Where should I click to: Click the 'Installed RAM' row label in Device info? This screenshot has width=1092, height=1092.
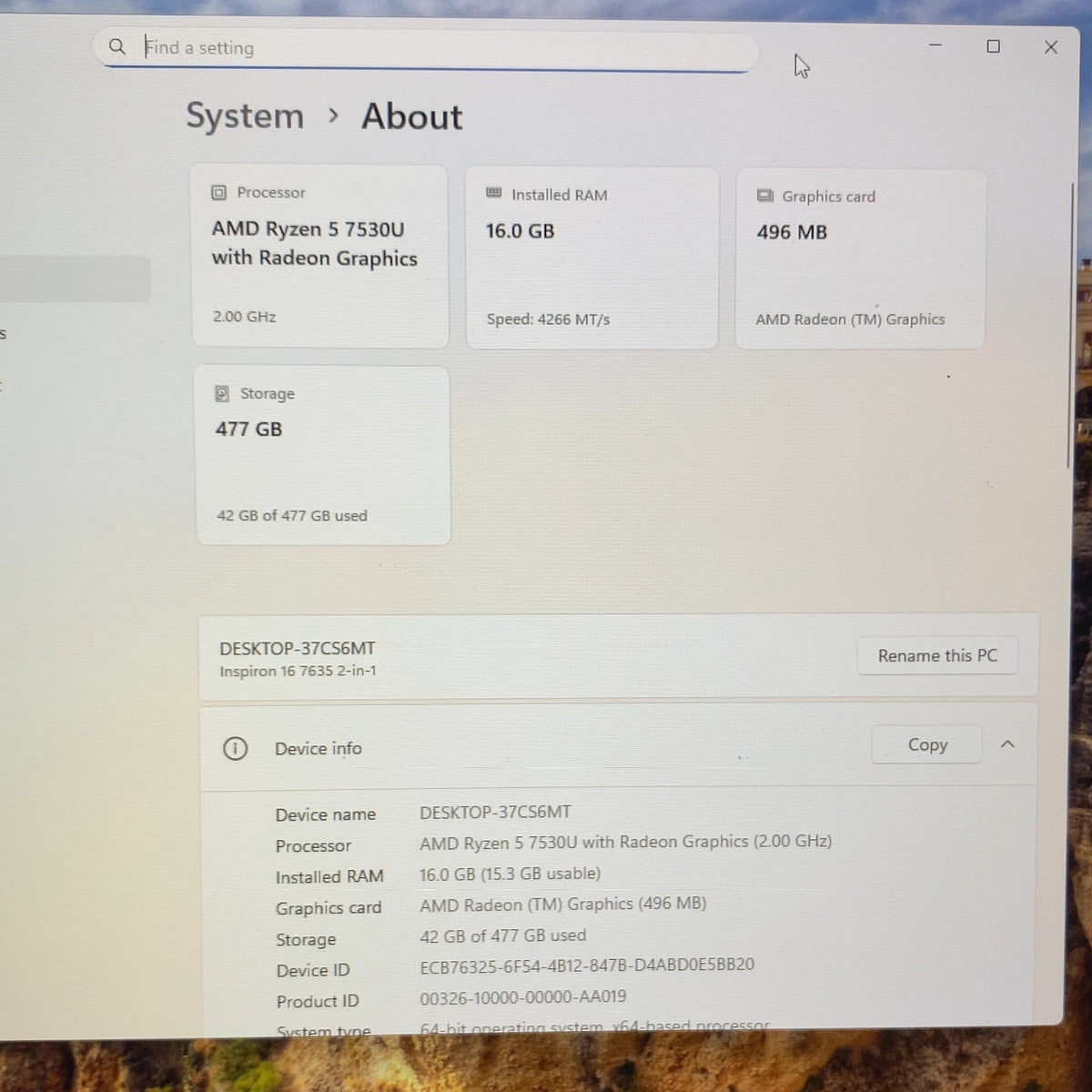click(x=329, y=876)
